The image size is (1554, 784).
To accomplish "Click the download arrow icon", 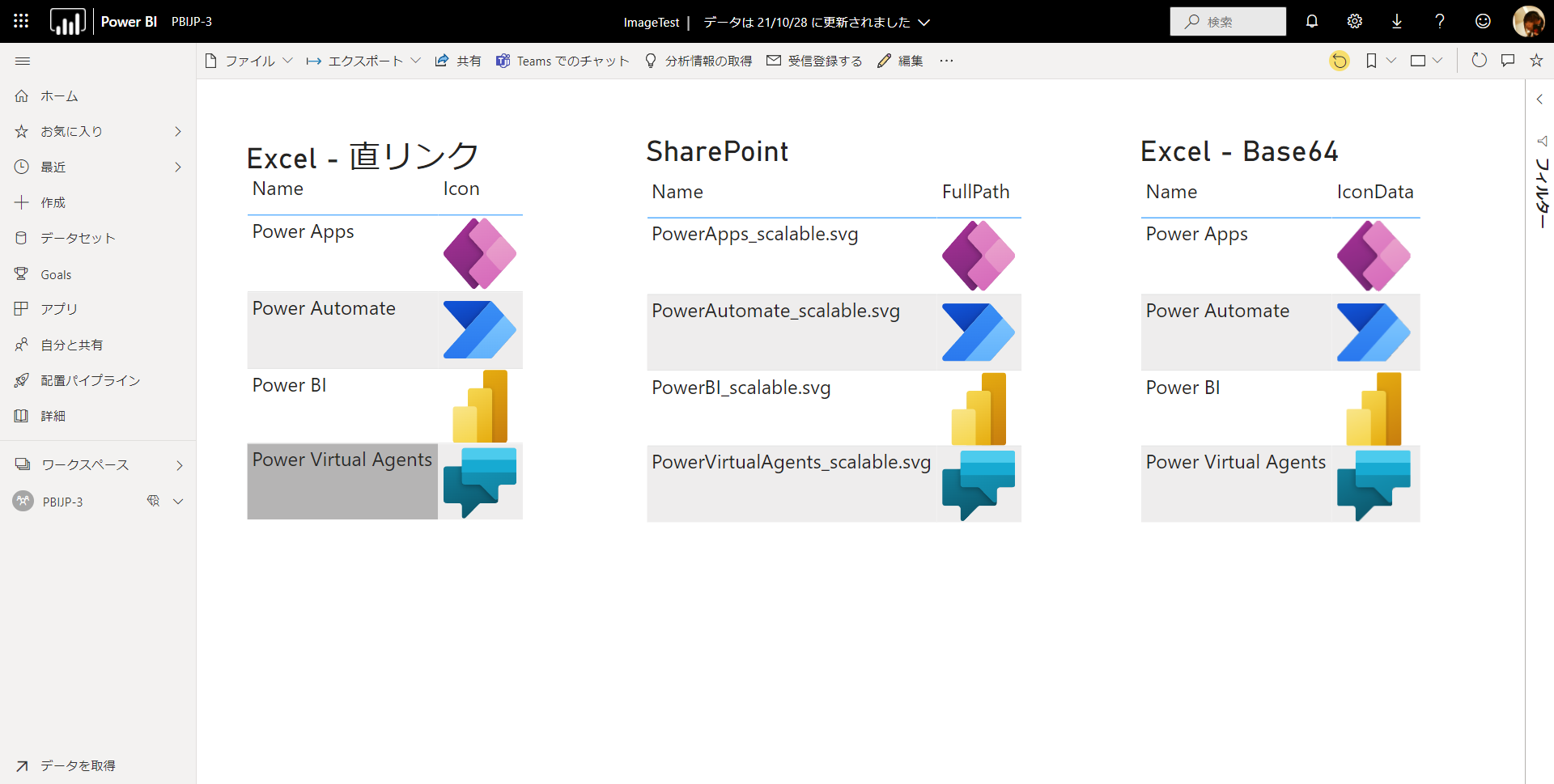I will pos(1397,21).
